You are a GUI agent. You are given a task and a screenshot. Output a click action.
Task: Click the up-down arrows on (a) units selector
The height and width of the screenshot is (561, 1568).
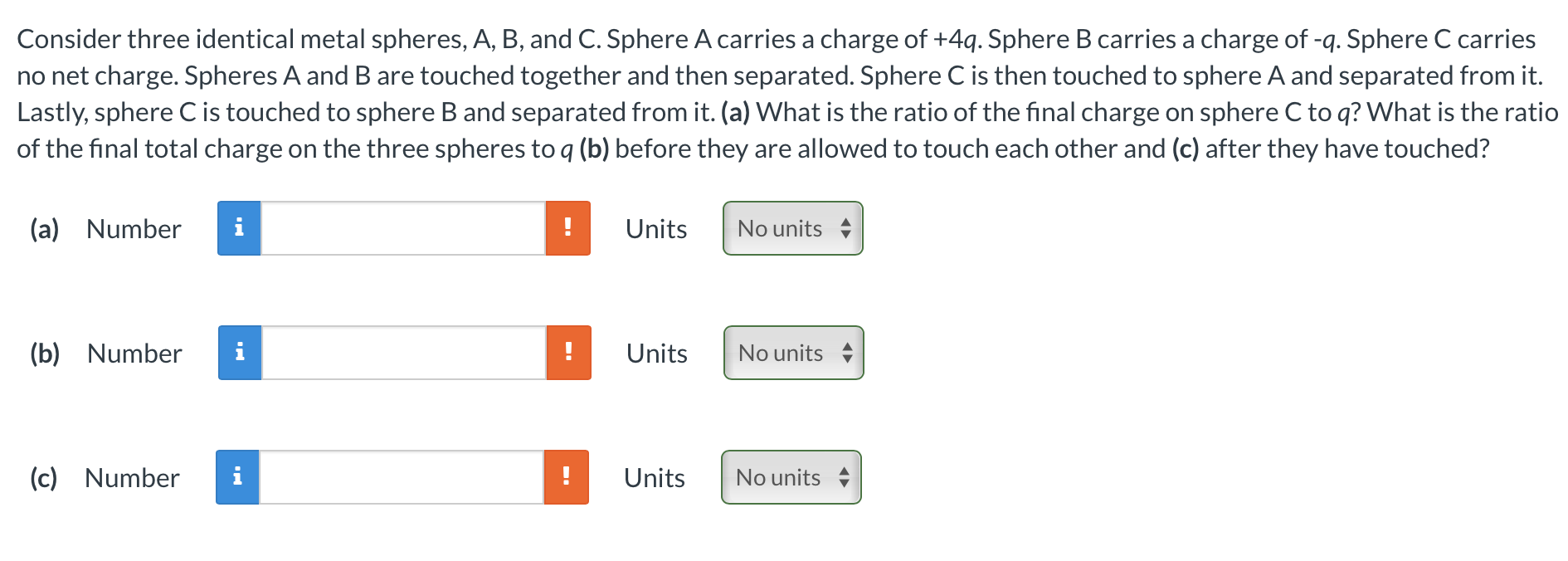(x=845, y=228)
